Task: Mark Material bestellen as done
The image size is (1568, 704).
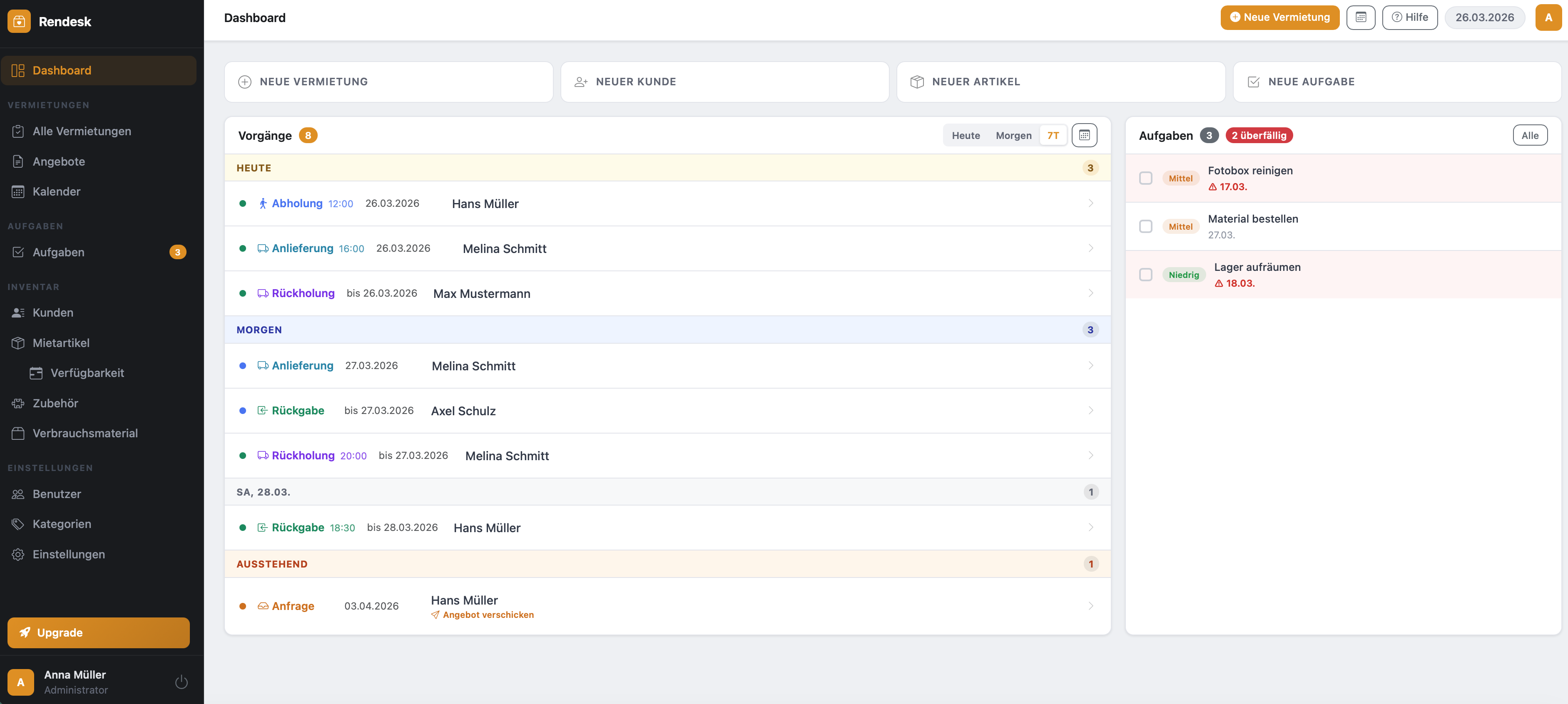Action: [x=1145, y=226]
